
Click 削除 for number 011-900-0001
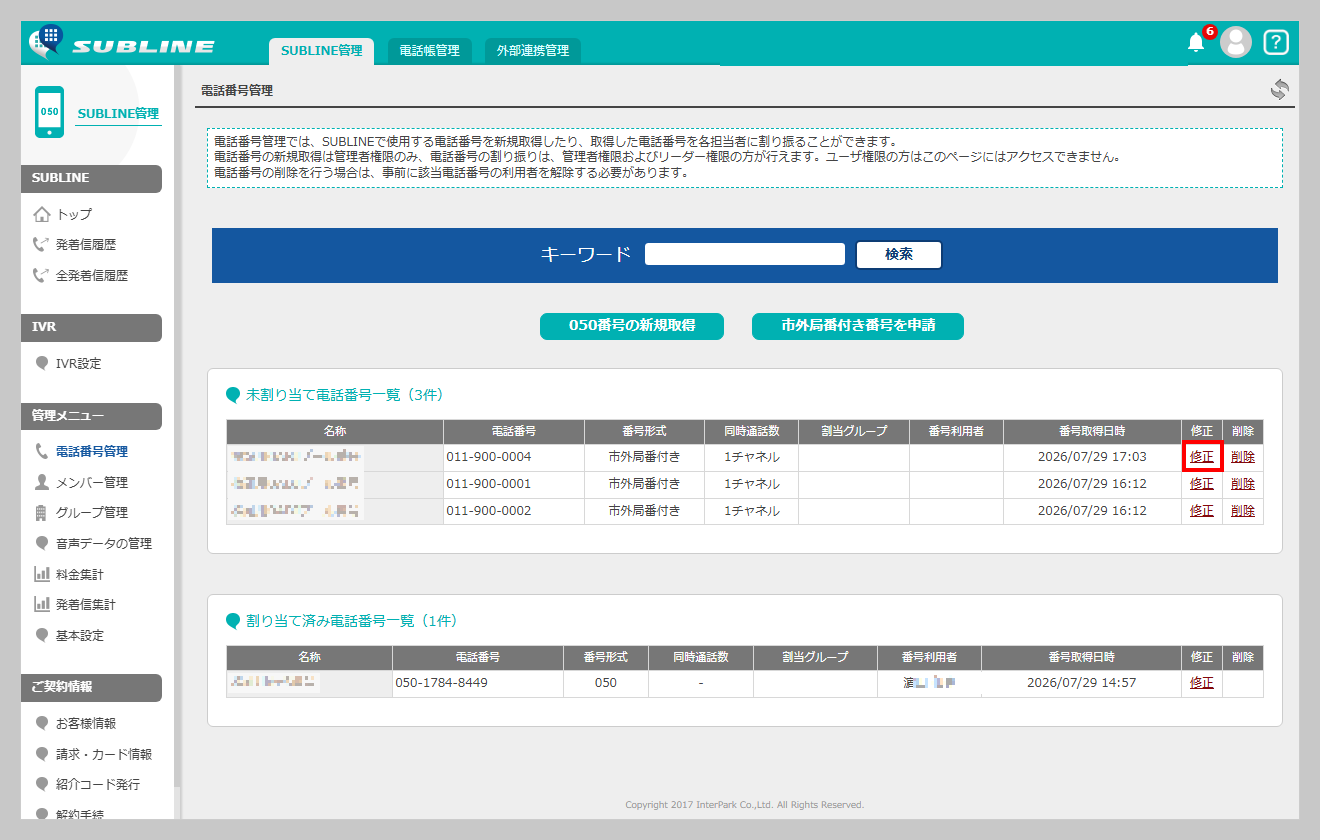(x=1243, y=483)
